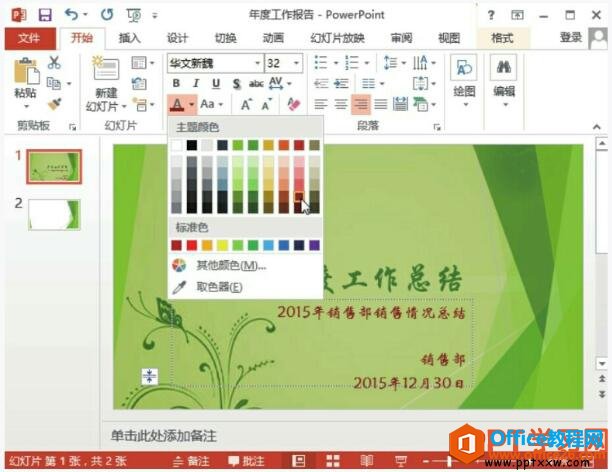Pick purple swatch in standard colors
The width and height of the screenshot is (612, 472).
pos(315,245)
